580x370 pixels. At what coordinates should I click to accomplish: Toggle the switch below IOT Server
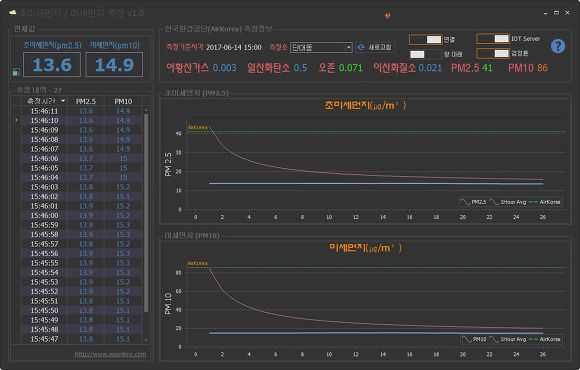[x=493, y=53]
